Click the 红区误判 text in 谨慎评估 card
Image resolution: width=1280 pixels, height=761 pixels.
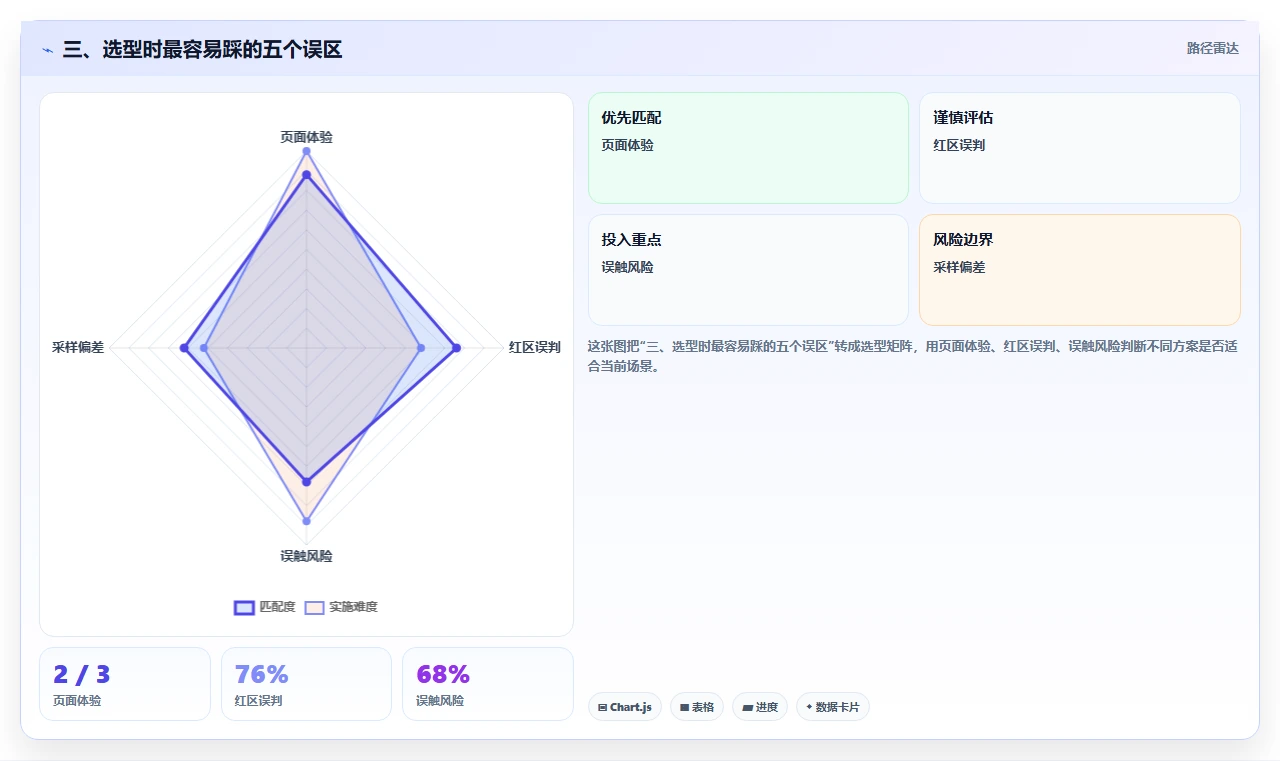[959, 145]
